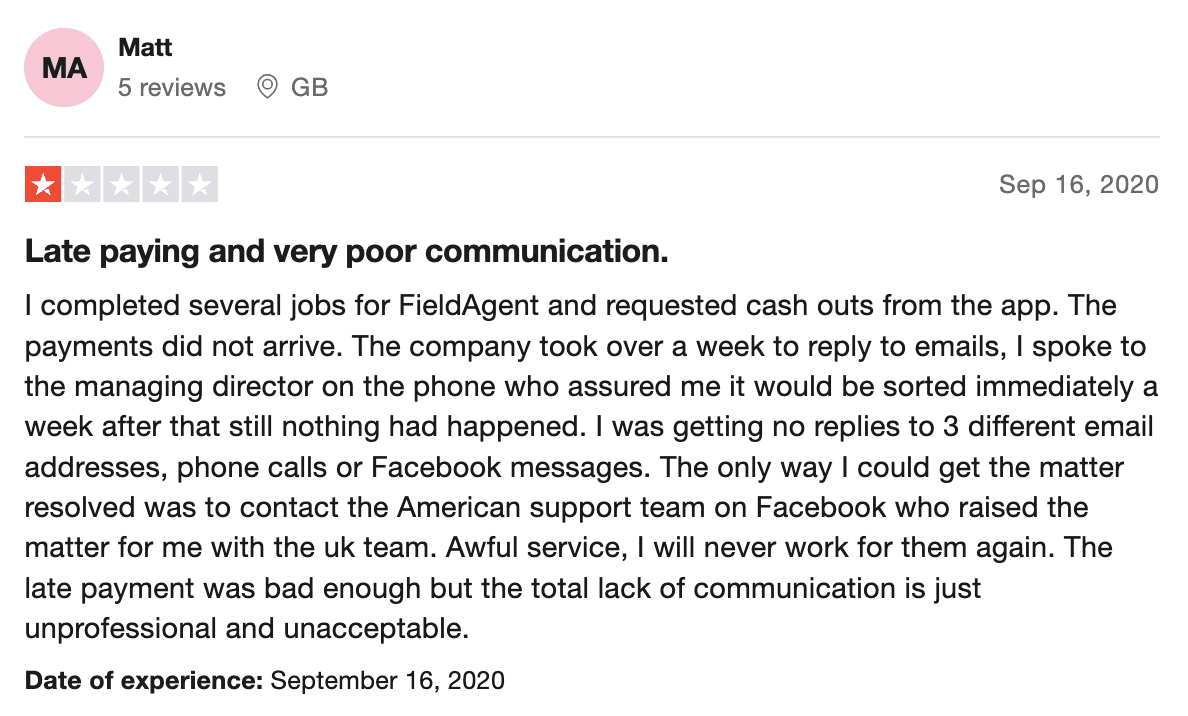The image size is (1188, 716).
Task: Click the words American support team
Action: point(551,507)
